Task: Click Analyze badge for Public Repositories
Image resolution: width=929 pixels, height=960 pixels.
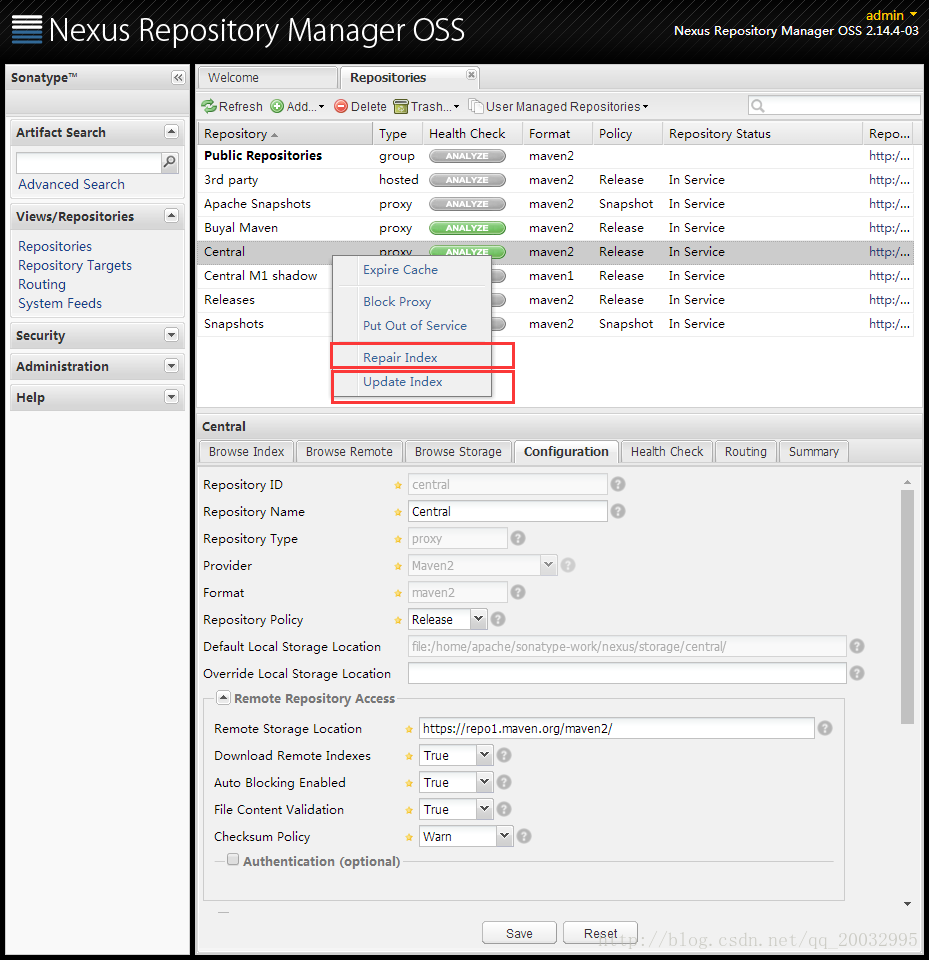Action: click(467, 156)
